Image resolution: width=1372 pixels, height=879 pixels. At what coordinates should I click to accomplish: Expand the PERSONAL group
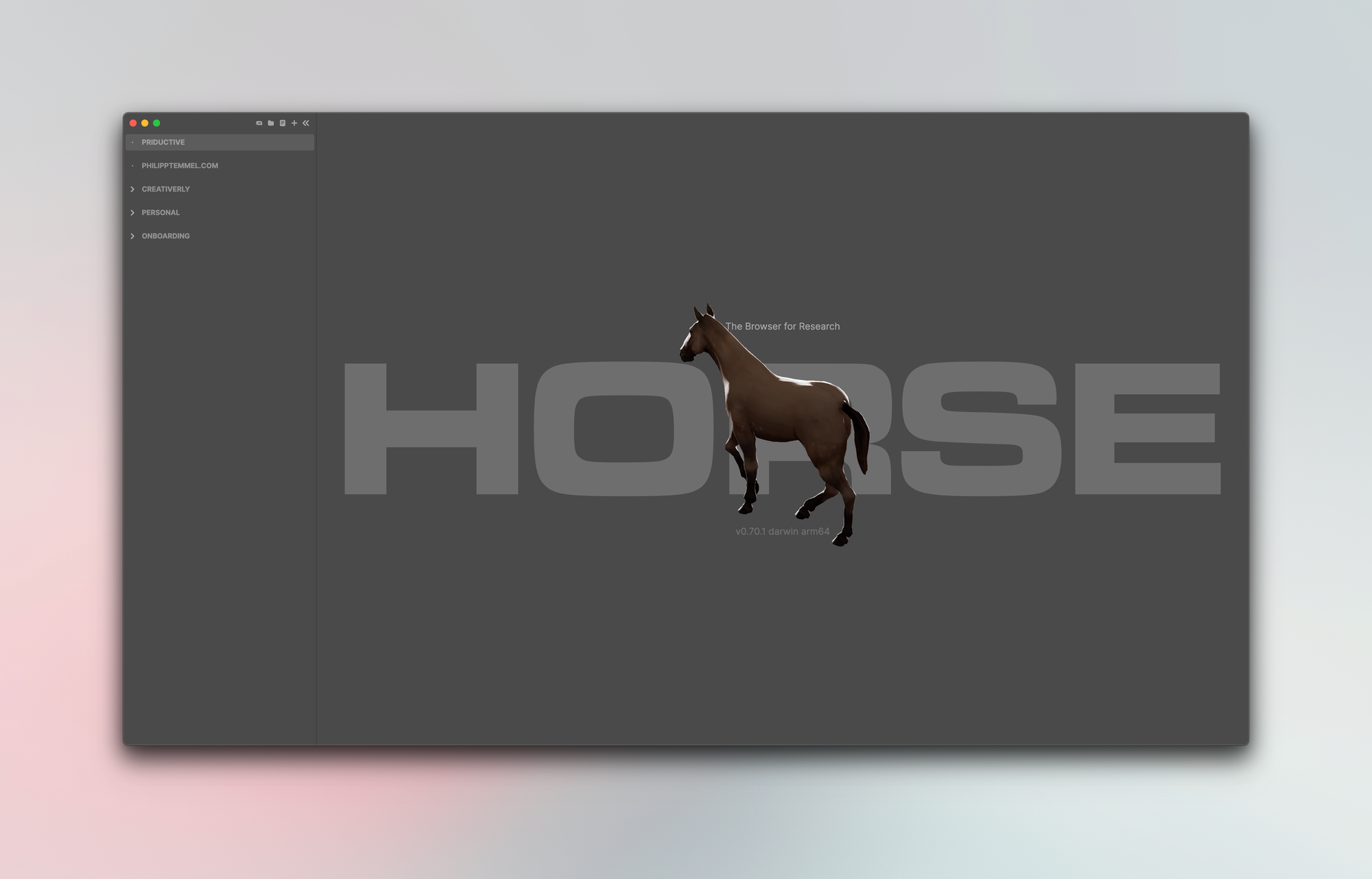pos(132,213)
